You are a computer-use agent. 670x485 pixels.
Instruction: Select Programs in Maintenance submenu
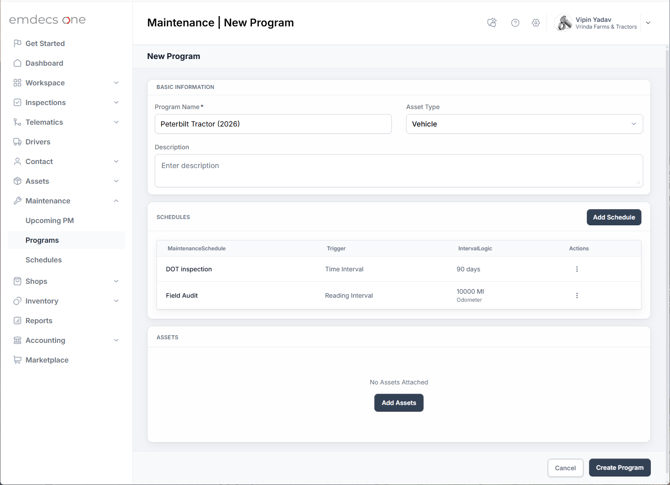[66, 240]
